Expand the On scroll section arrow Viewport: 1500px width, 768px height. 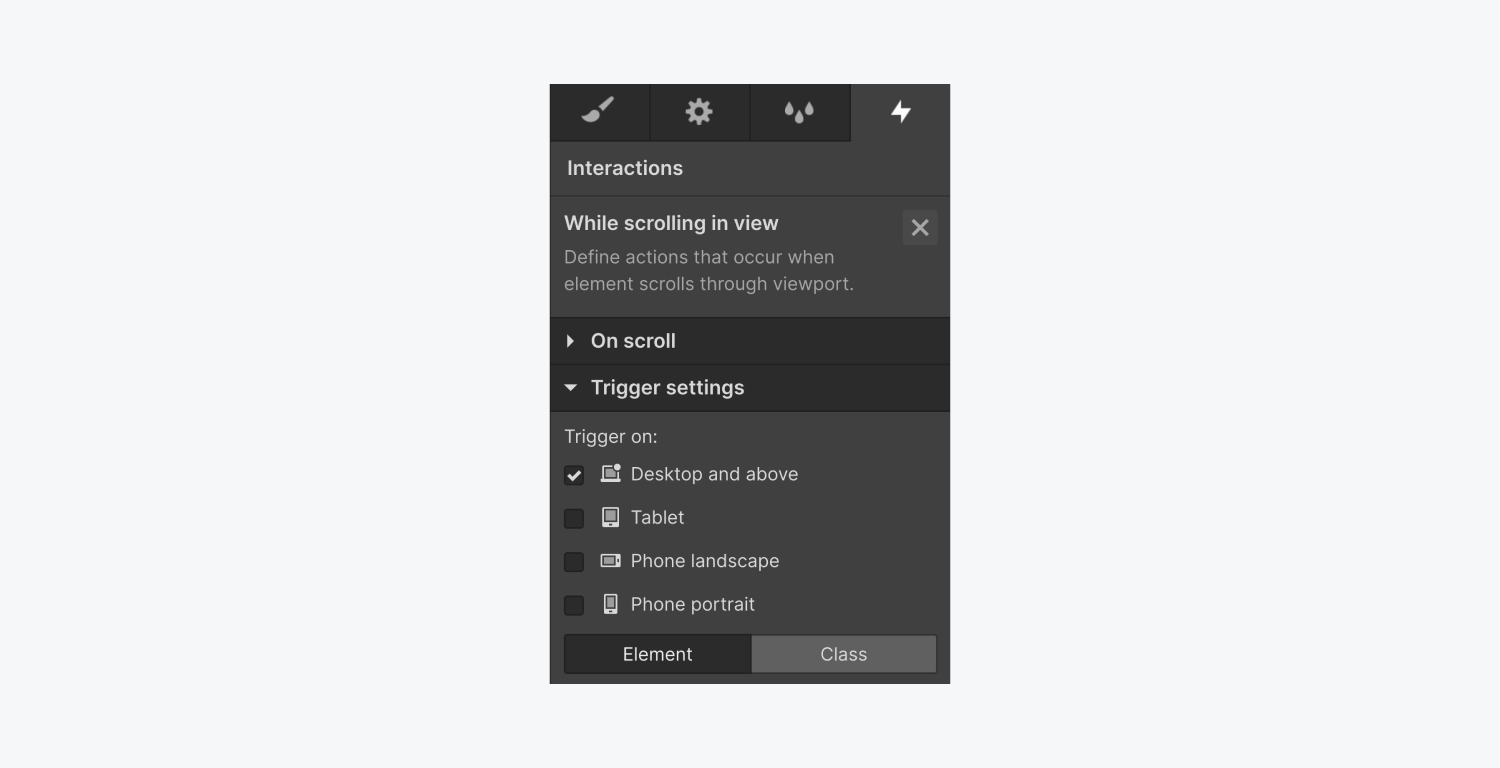pyautogui.click(x=570, y=341)
